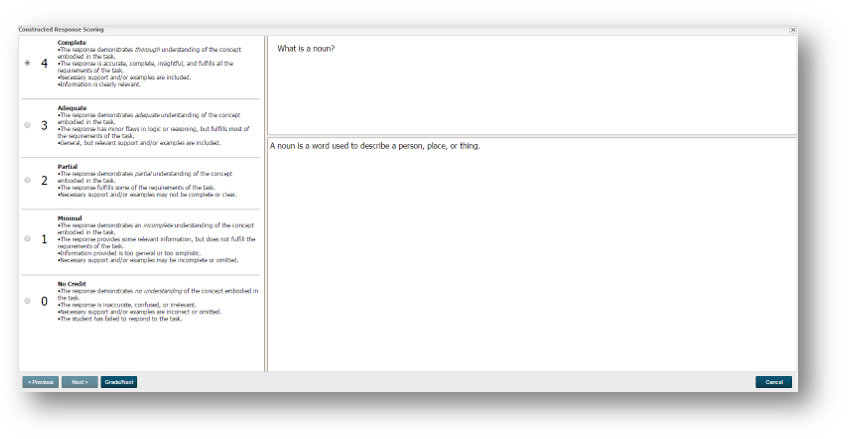857x439 pixels.
Task: Click the large score number 0
Action: [x=44, y=301]
